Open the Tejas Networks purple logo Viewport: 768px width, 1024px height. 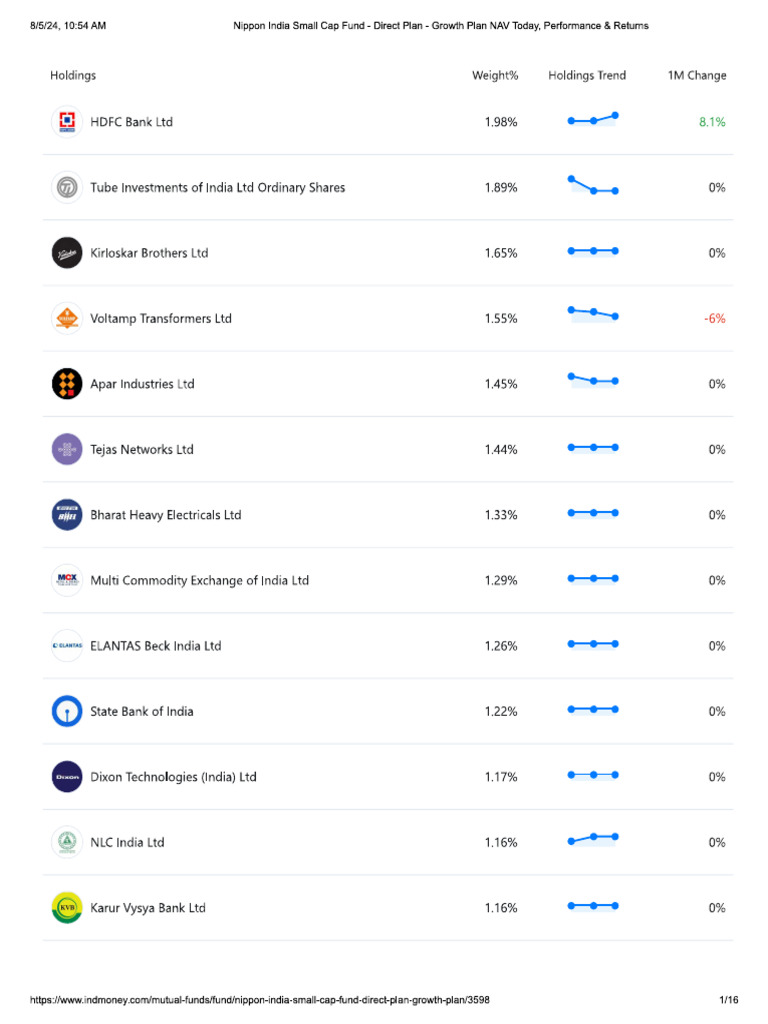click(x=67, y=450)
